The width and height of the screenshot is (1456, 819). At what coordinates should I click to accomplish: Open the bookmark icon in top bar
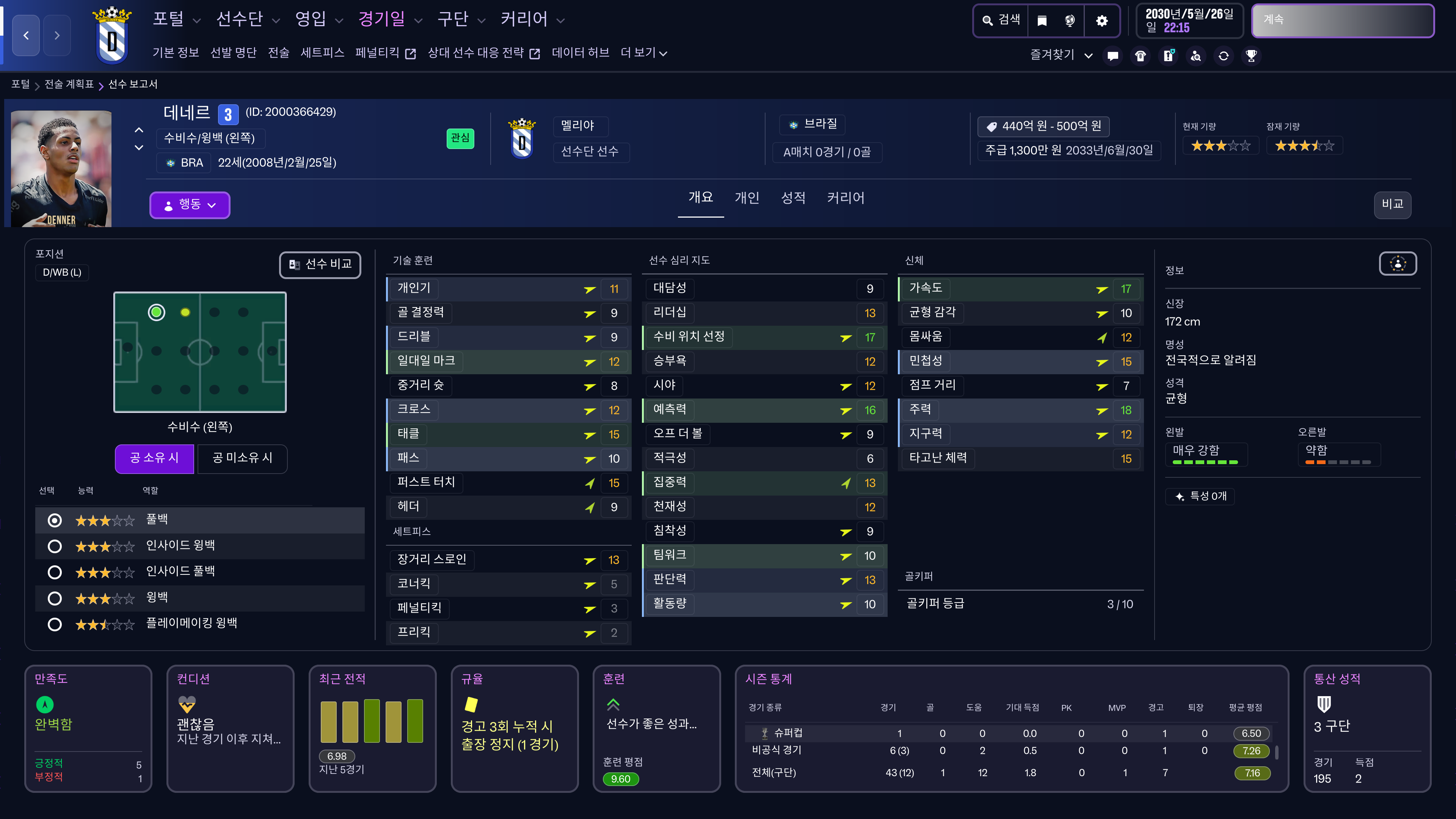pos(1042,21)
